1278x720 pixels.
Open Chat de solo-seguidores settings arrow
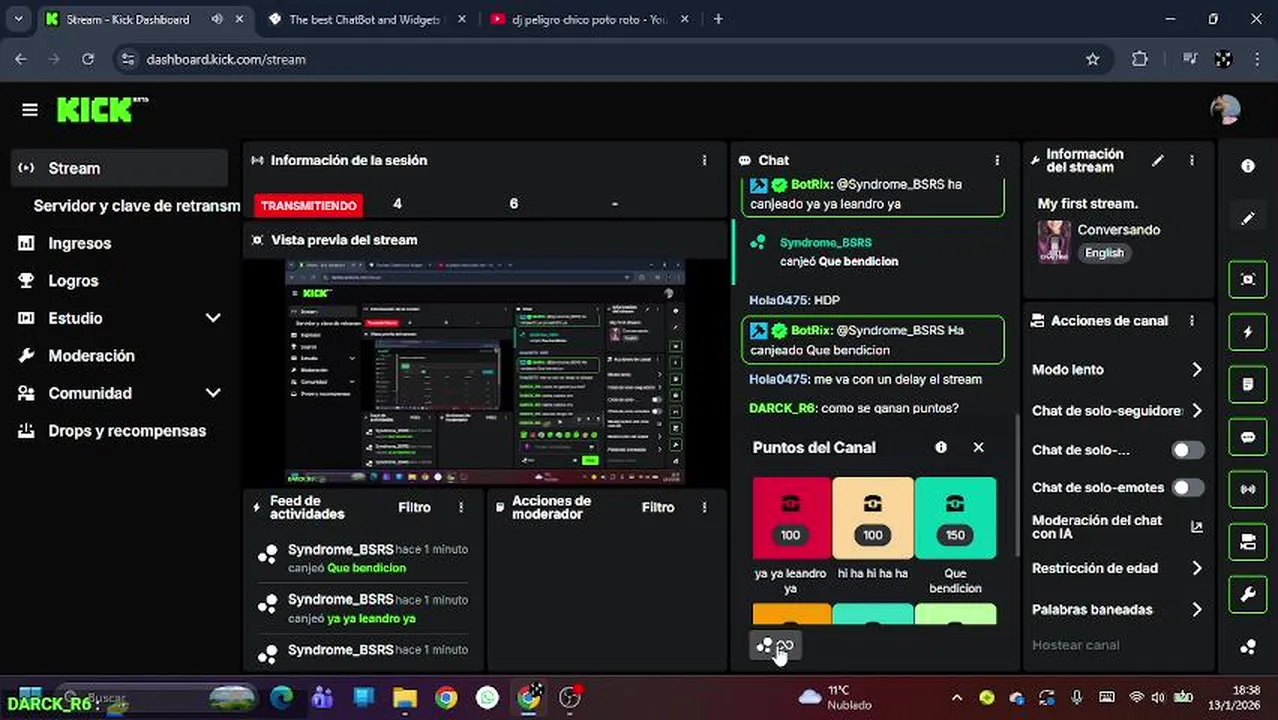pos(1197,411)
